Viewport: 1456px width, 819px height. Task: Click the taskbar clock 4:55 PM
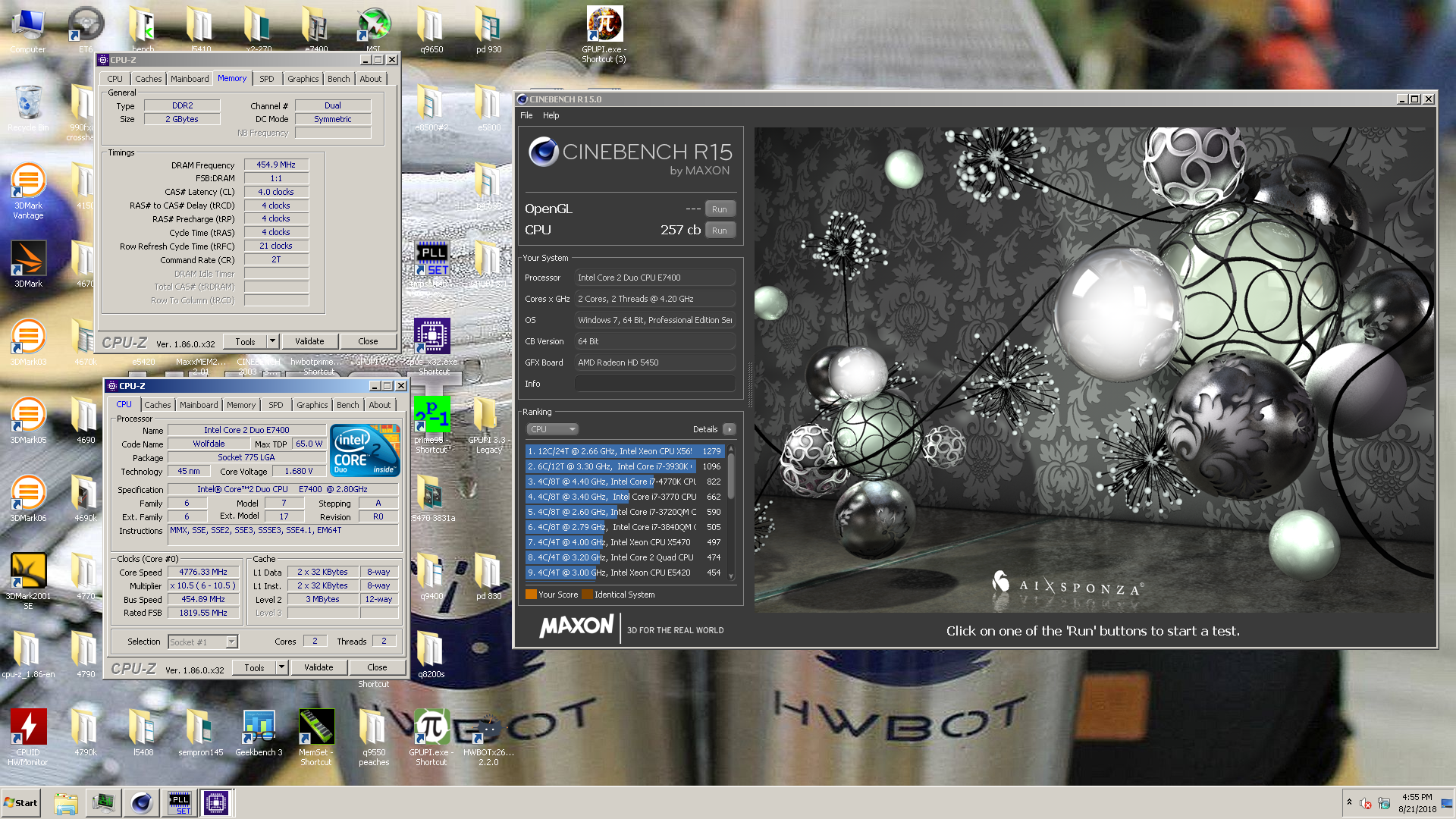point(1417,797)
